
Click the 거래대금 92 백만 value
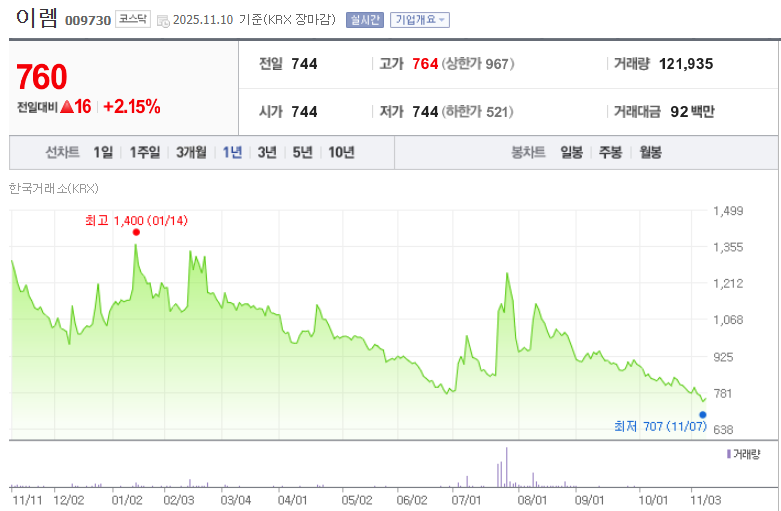click(x=692, y=112)
